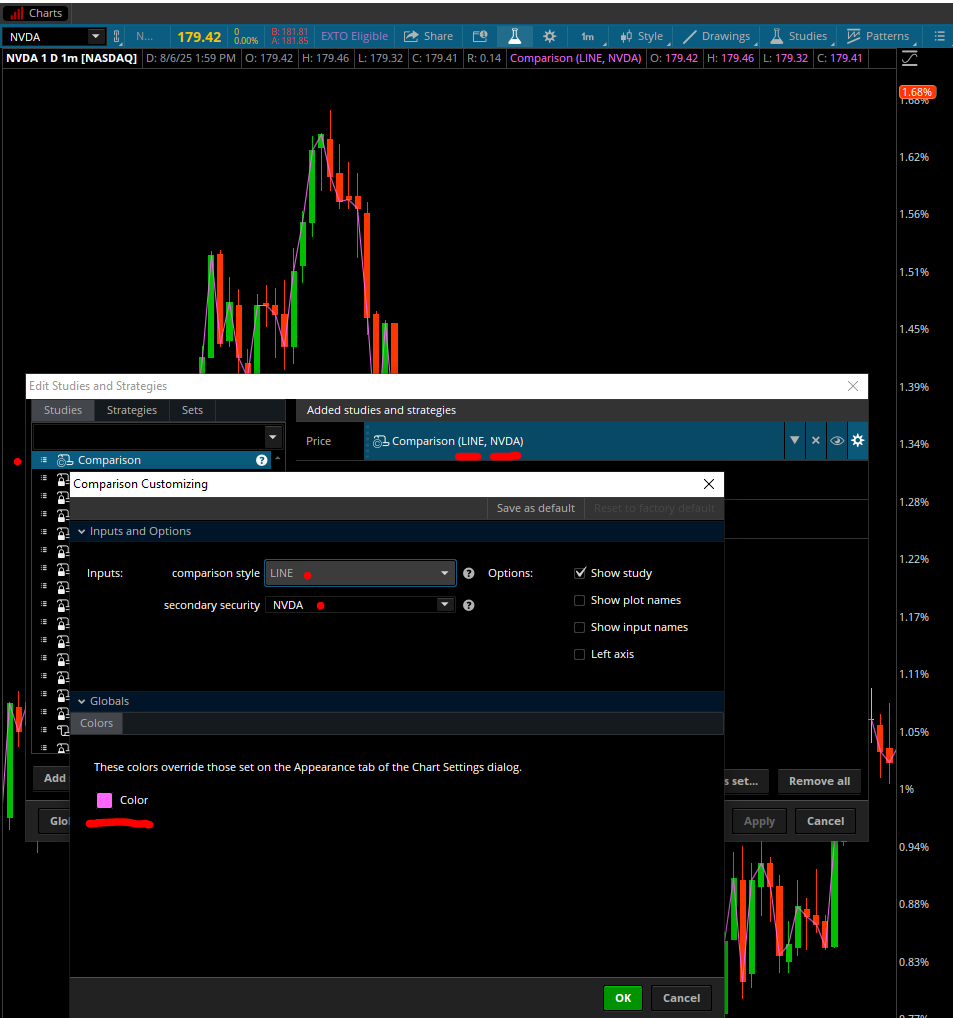Open the Style menu in chart toolbar
Image resolution: width=953 pixels, height=1018 pixels.
point(641,36)
